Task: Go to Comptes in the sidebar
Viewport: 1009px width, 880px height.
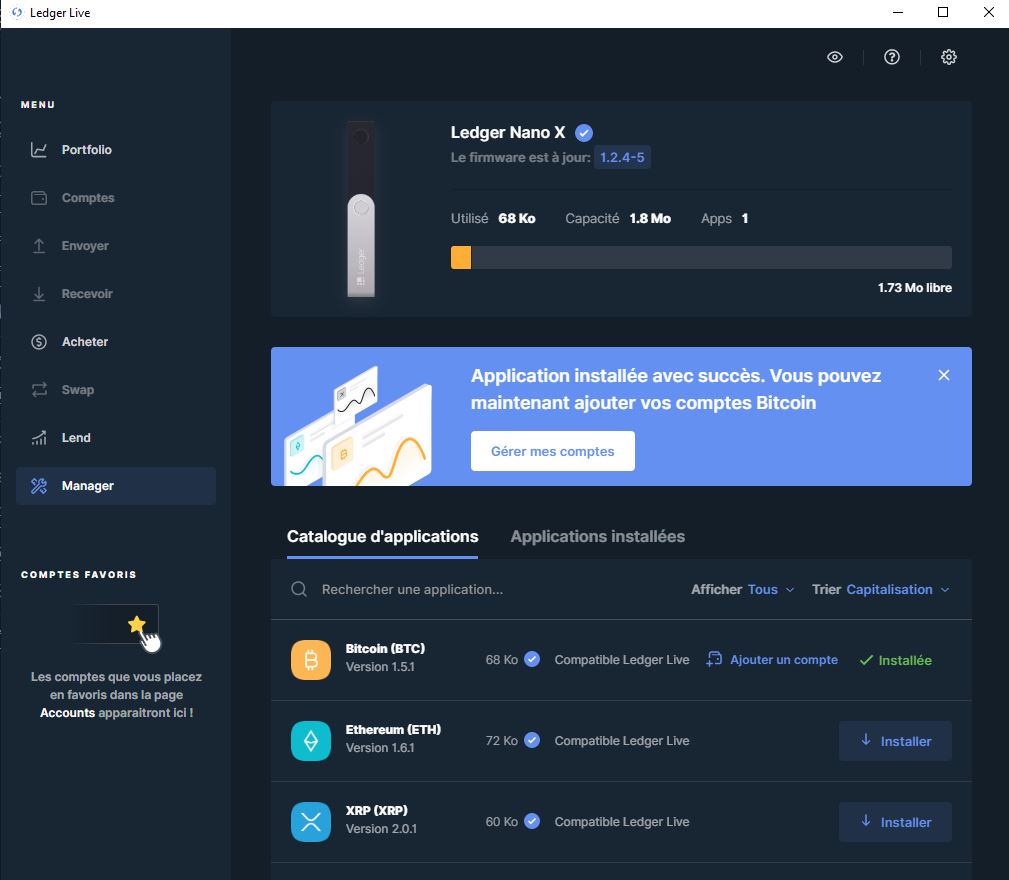Action: coord(116,198)
